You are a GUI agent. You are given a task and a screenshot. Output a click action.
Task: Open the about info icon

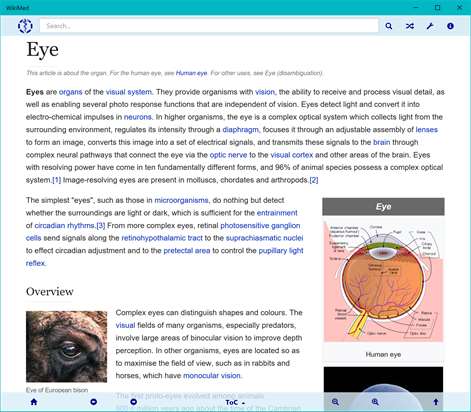450,26
